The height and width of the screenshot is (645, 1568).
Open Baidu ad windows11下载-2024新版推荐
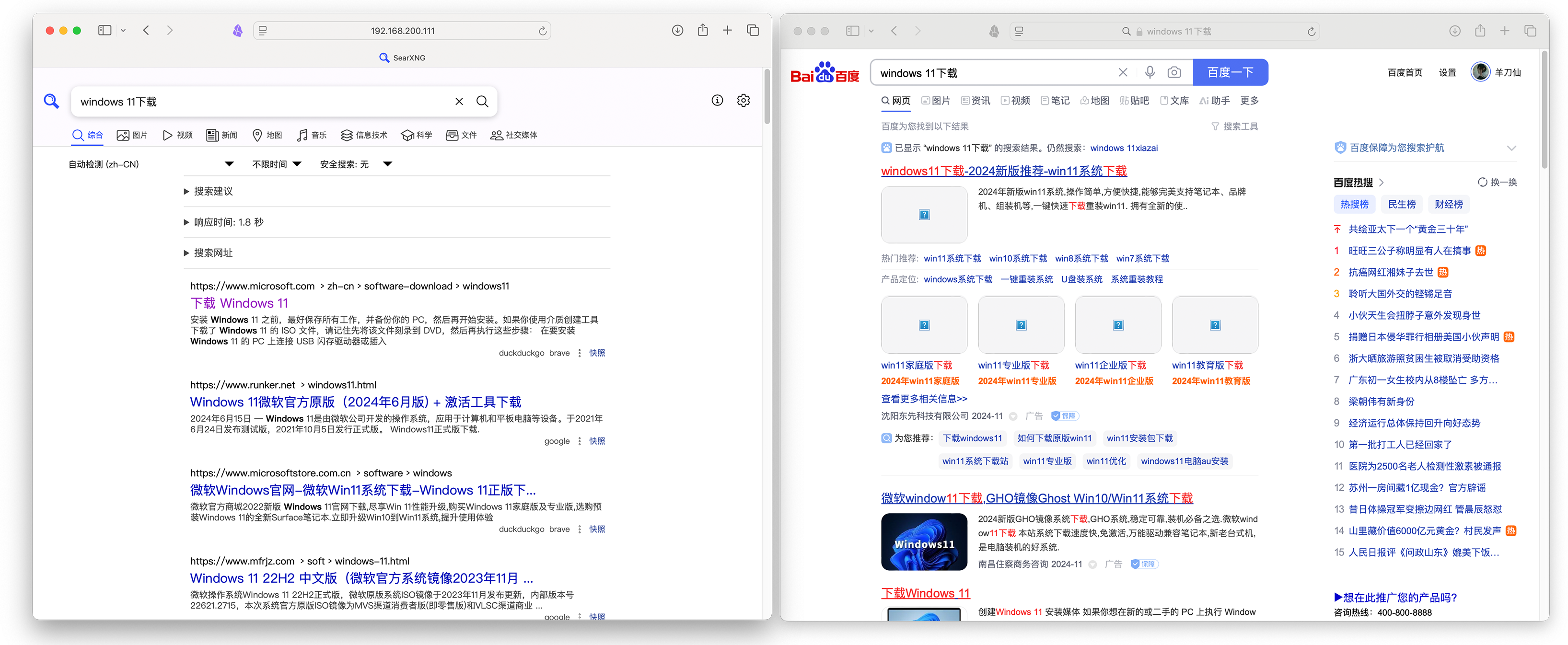[x=1004, y=171]
